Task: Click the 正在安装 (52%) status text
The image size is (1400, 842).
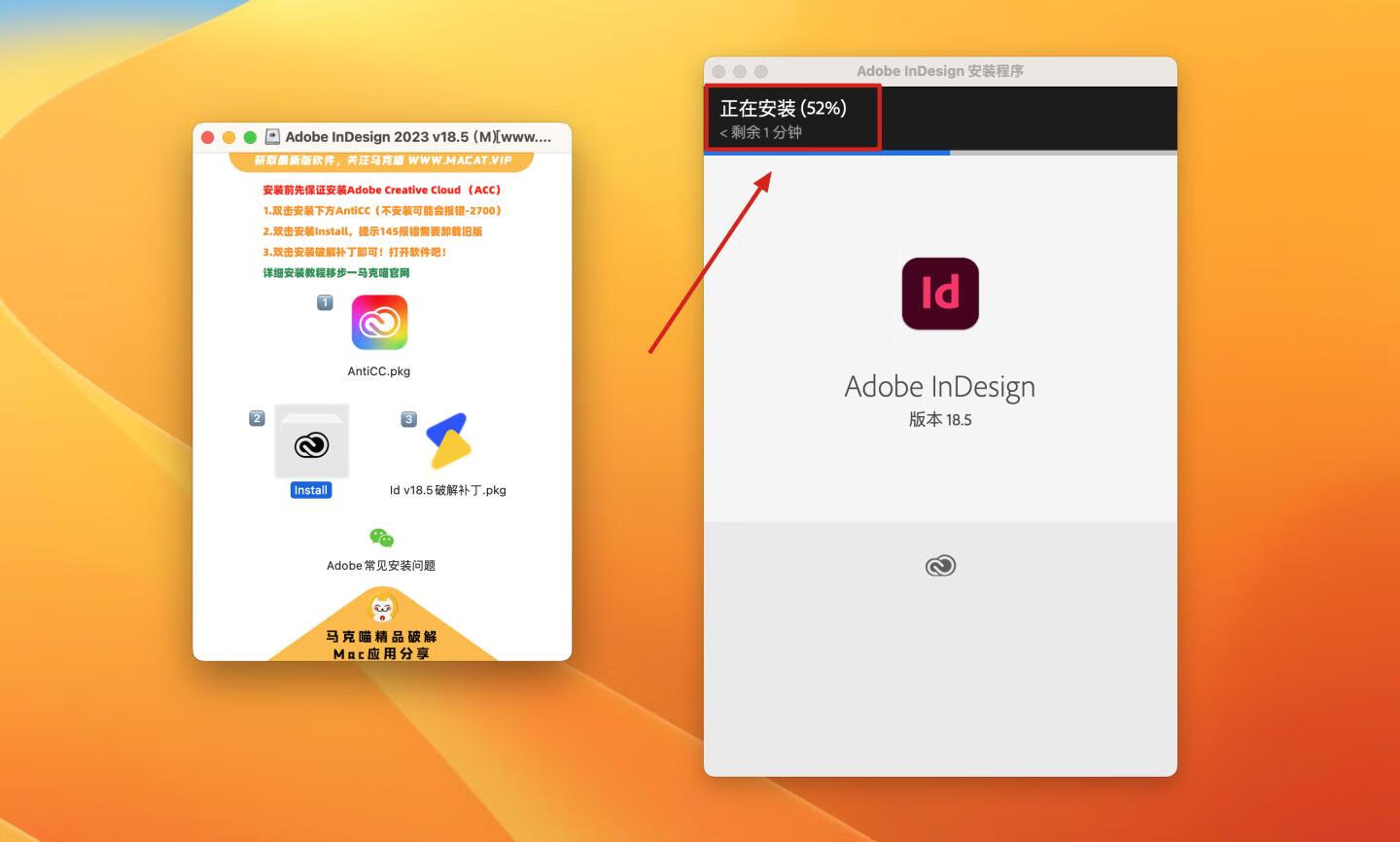Action: coord(783,108)
